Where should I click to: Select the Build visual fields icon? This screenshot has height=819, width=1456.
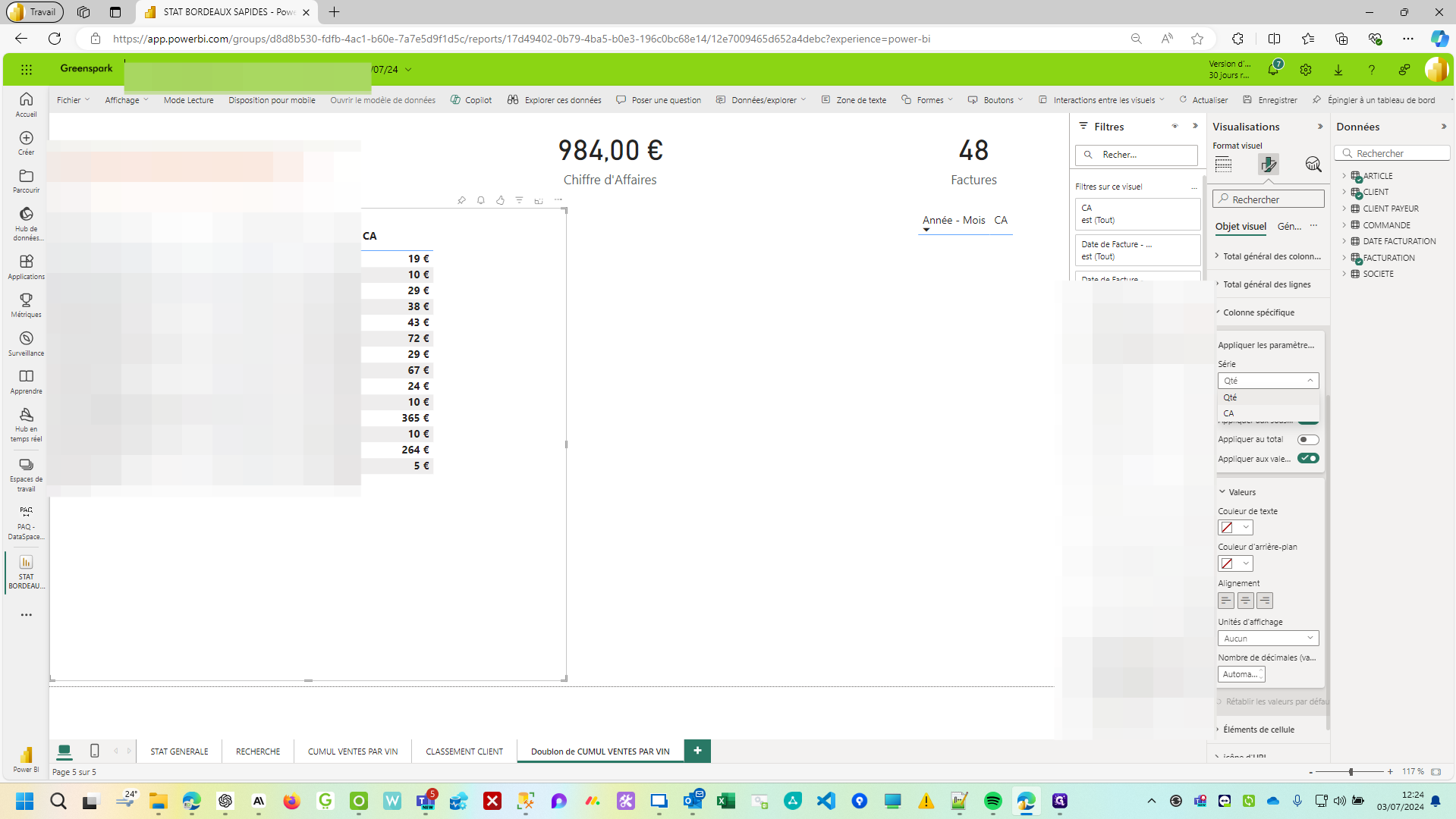coord(1223,165)
